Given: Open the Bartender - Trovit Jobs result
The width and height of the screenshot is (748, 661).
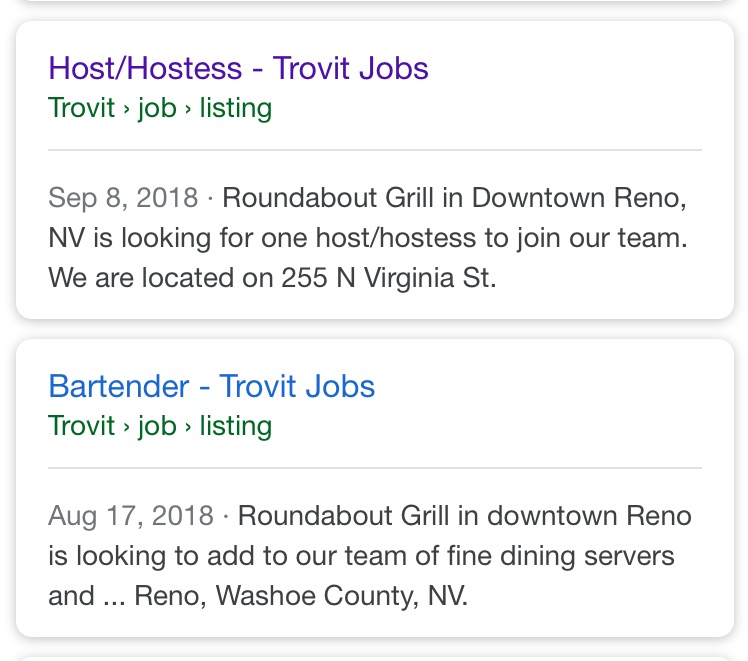Looking at the screenshot, I should [x=211, y=387].
